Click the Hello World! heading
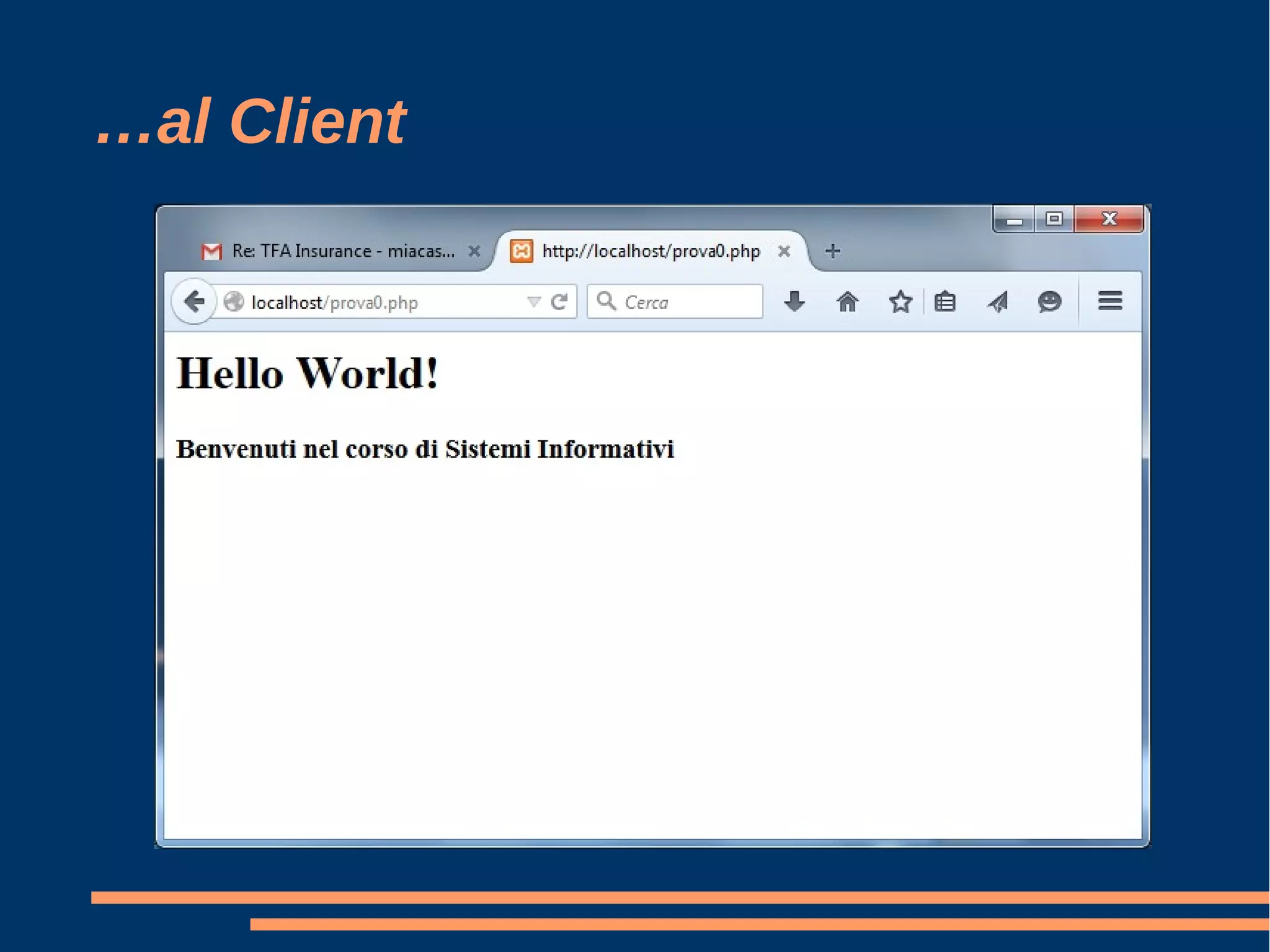The image size is (1270, 952). tap(308, 374)
